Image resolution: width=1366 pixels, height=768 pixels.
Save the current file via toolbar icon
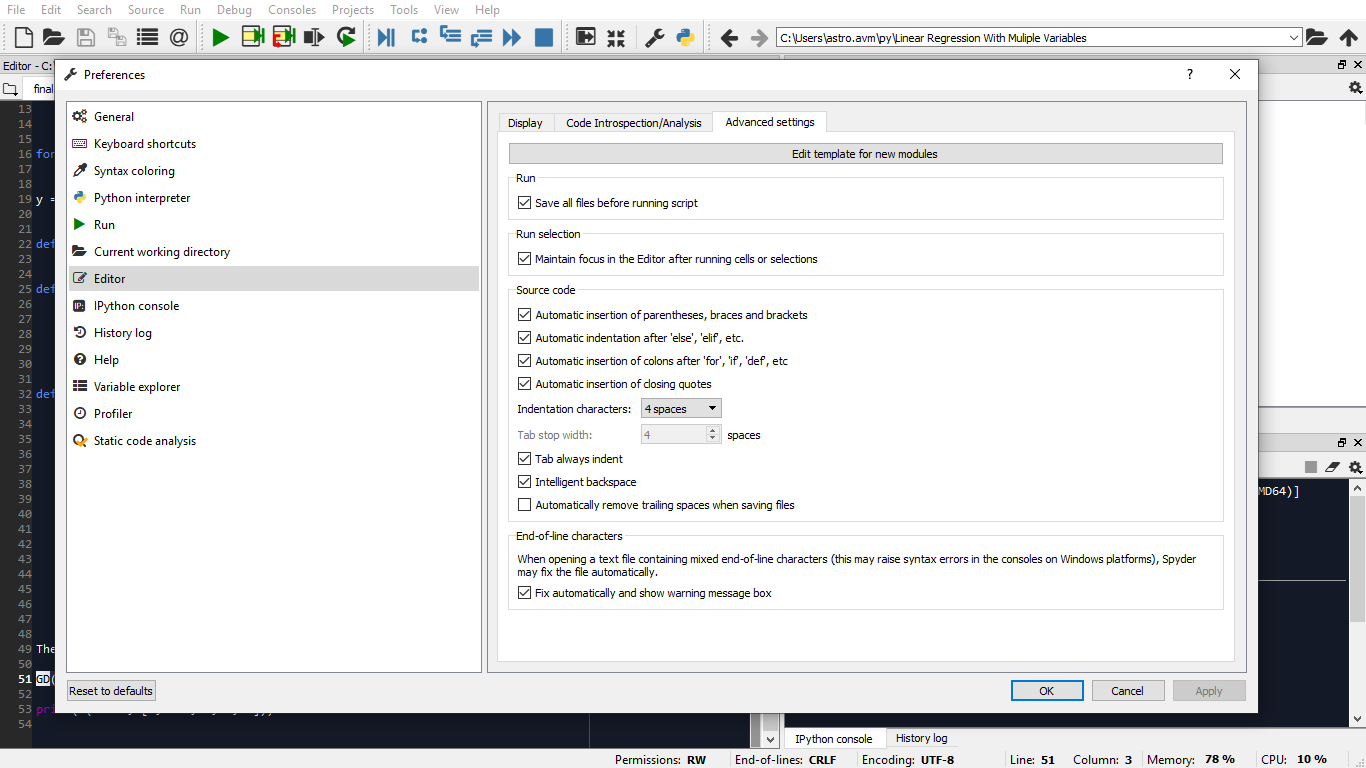pos(85,37)
